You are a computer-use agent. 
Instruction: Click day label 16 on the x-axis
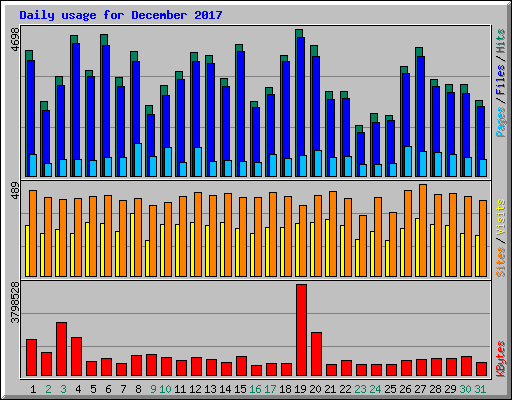(255, 389)
